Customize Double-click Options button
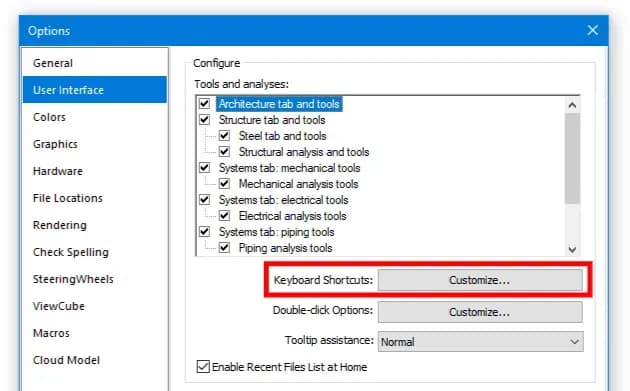 tap(480, 312)
